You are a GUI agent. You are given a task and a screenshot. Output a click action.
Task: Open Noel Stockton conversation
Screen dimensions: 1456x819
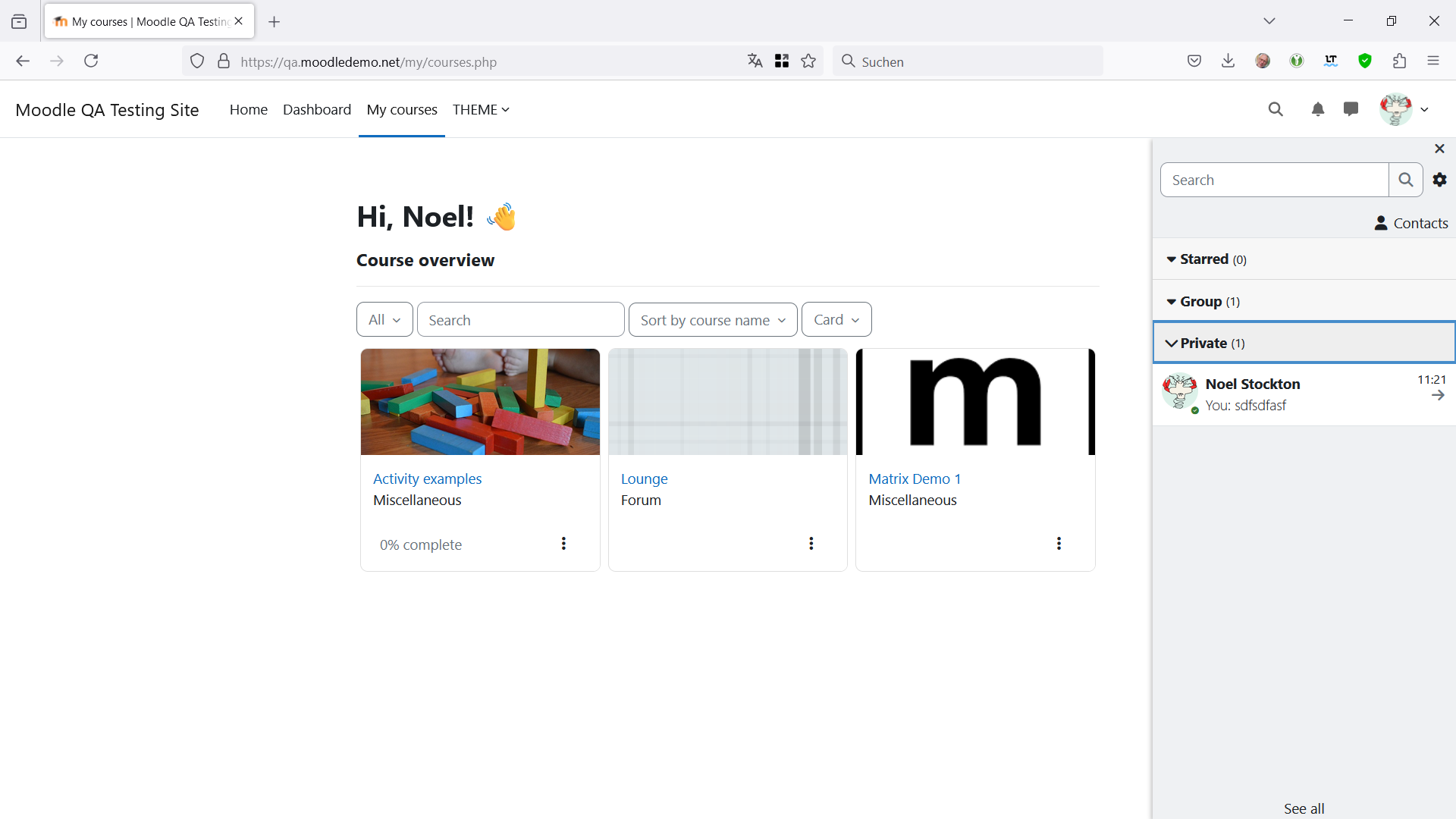[1304, 394]
